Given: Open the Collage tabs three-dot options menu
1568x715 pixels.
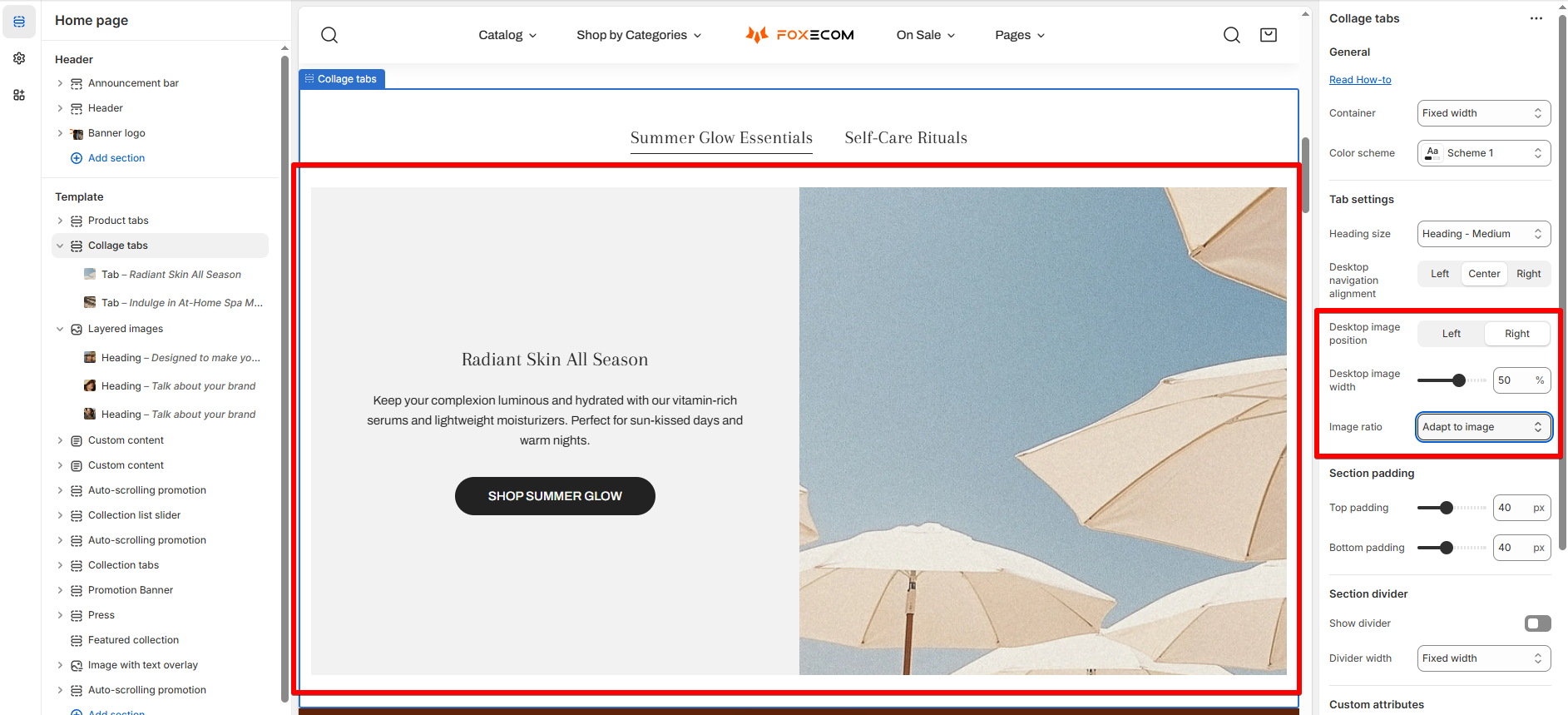Looking at the screenshot, I should [1536, 18].
